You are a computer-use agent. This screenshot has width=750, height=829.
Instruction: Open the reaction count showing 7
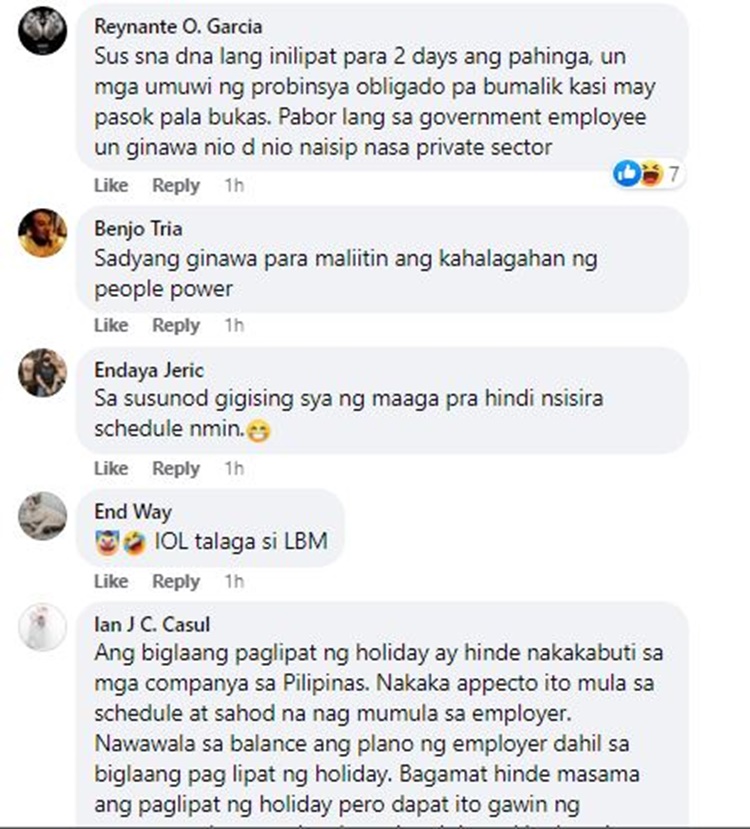tap(673, 174)
